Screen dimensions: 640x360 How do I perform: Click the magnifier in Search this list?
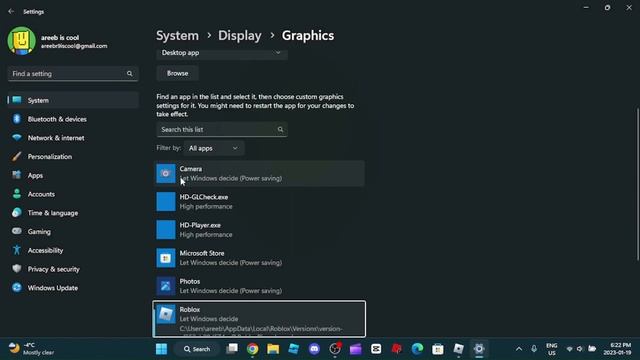[280, 129]
